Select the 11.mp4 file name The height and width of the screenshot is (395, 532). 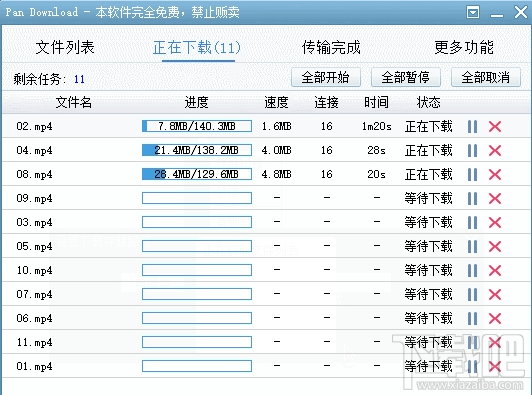pyautogui.click(x=34, y=342)
